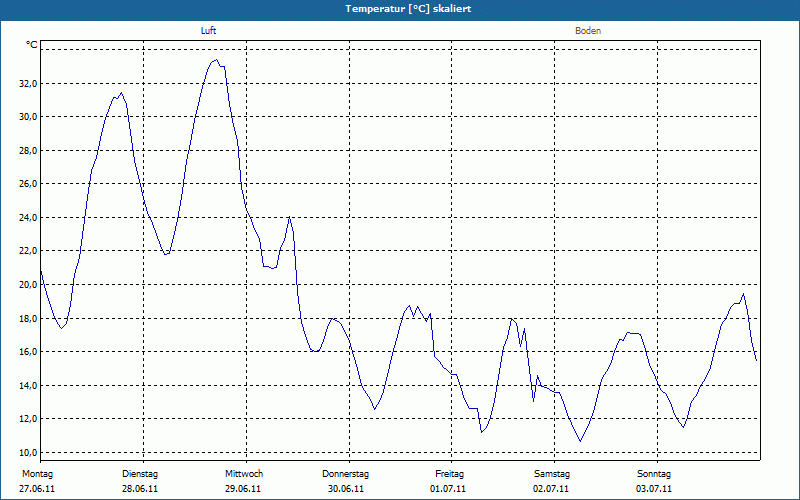Click the 'Boden' legend label

tap(588, 31)
